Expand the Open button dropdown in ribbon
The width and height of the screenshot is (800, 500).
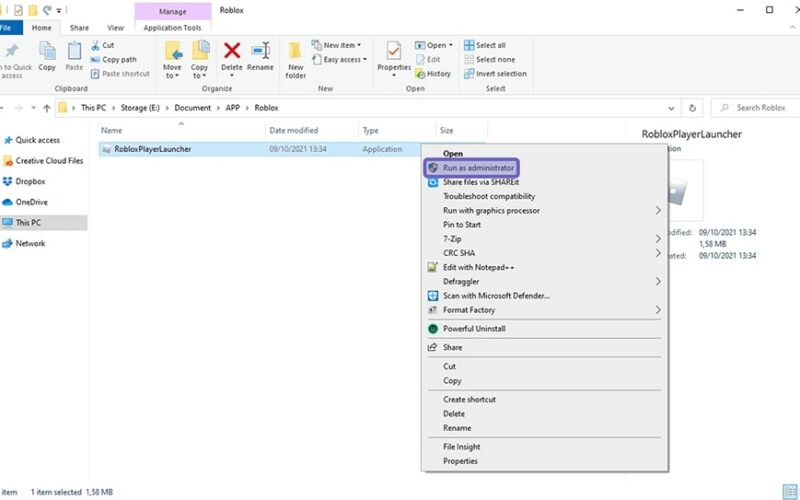[451, 45]
